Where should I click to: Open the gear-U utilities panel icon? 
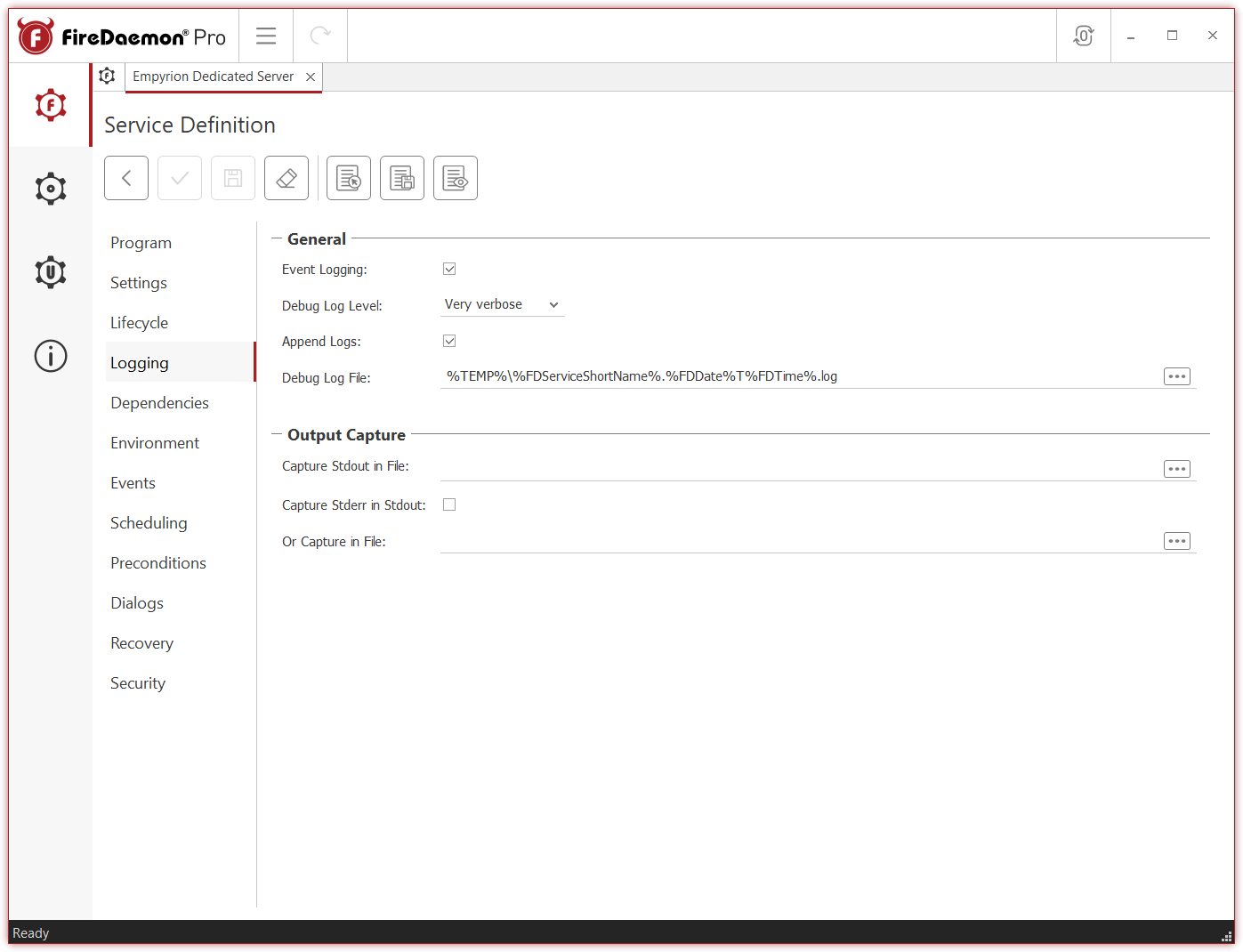pos(50,271)
